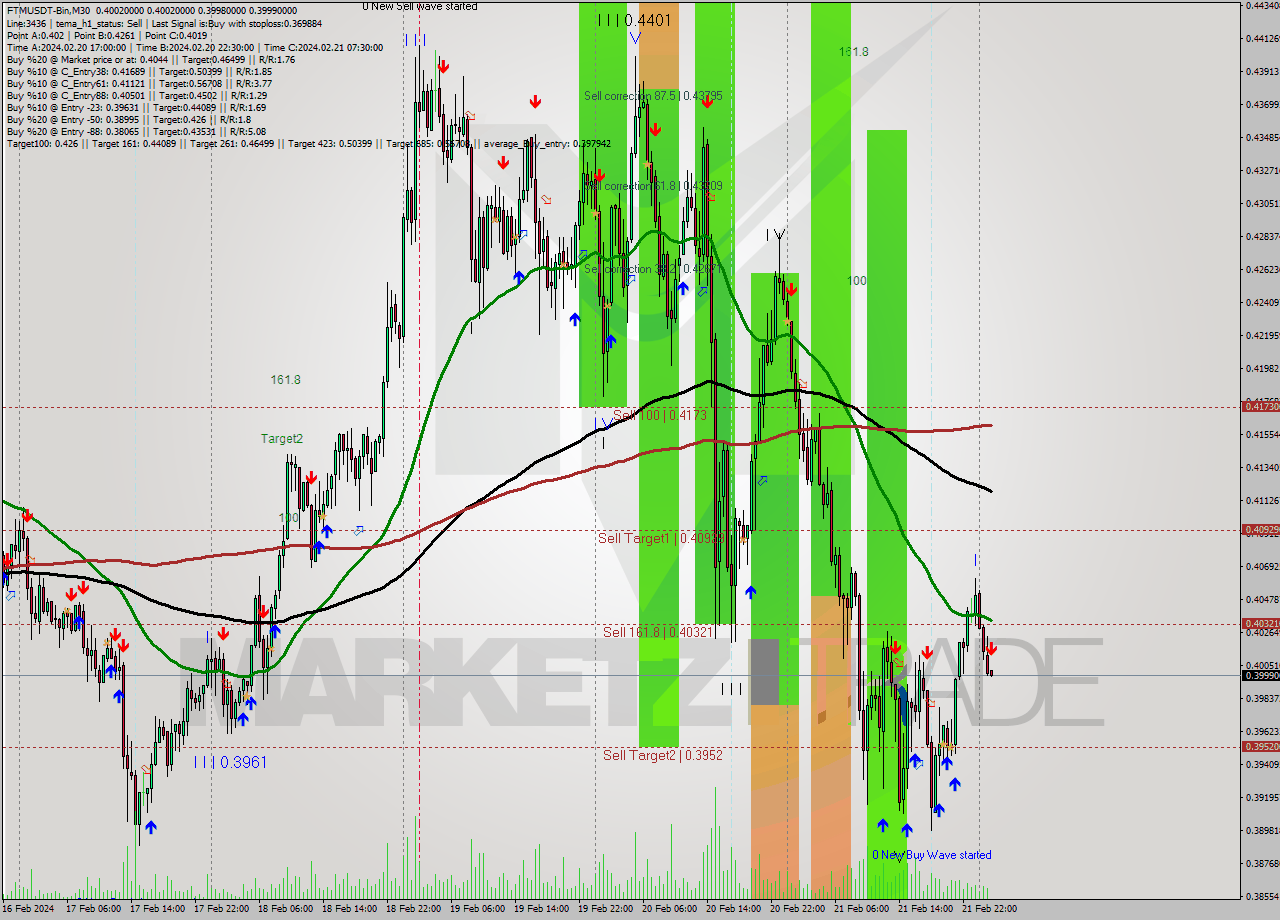Image resolution: width=1280 pixels, height=920 pixels.
Task: Click the '18 Feb 06:00' time label
Action: point(285,909)
